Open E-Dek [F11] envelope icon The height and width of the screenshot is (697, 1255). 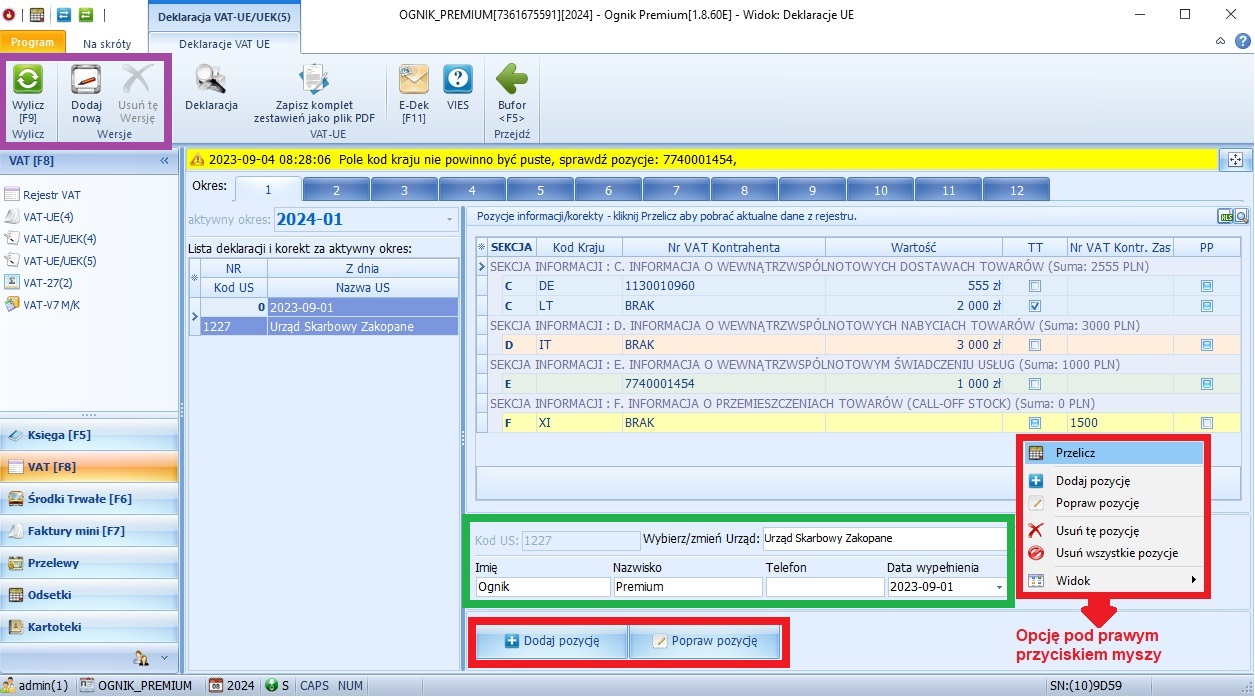pos(414,80)
